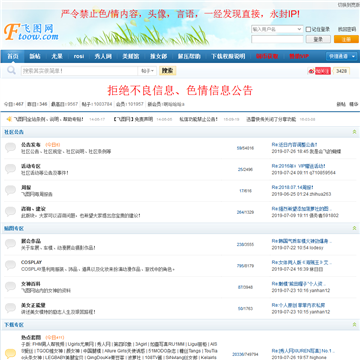The image size is (360, 360).
Task: Open the COSPLAY forum title
Action: 31,262
